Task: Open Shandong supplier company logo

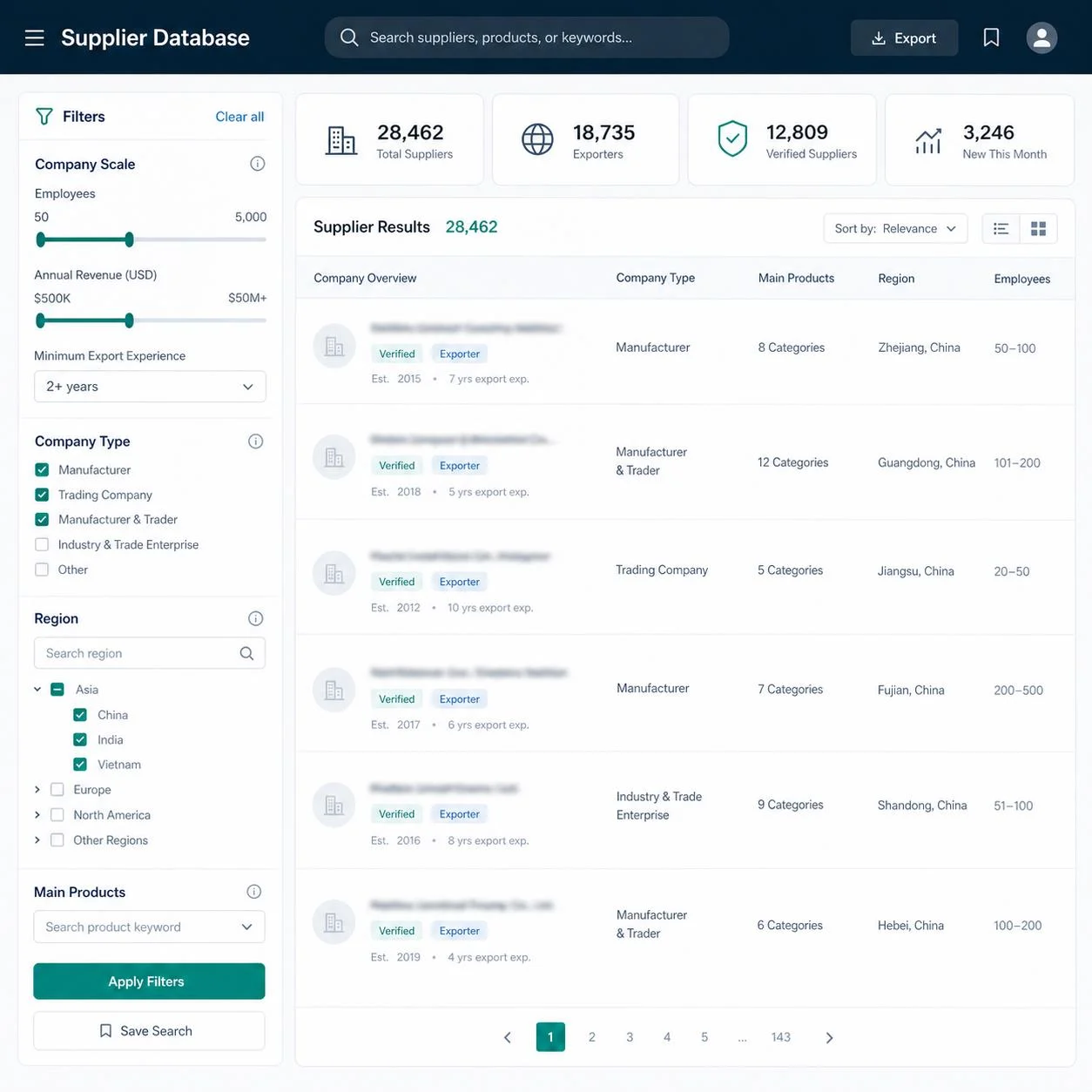Action: [x=334, y=806]
